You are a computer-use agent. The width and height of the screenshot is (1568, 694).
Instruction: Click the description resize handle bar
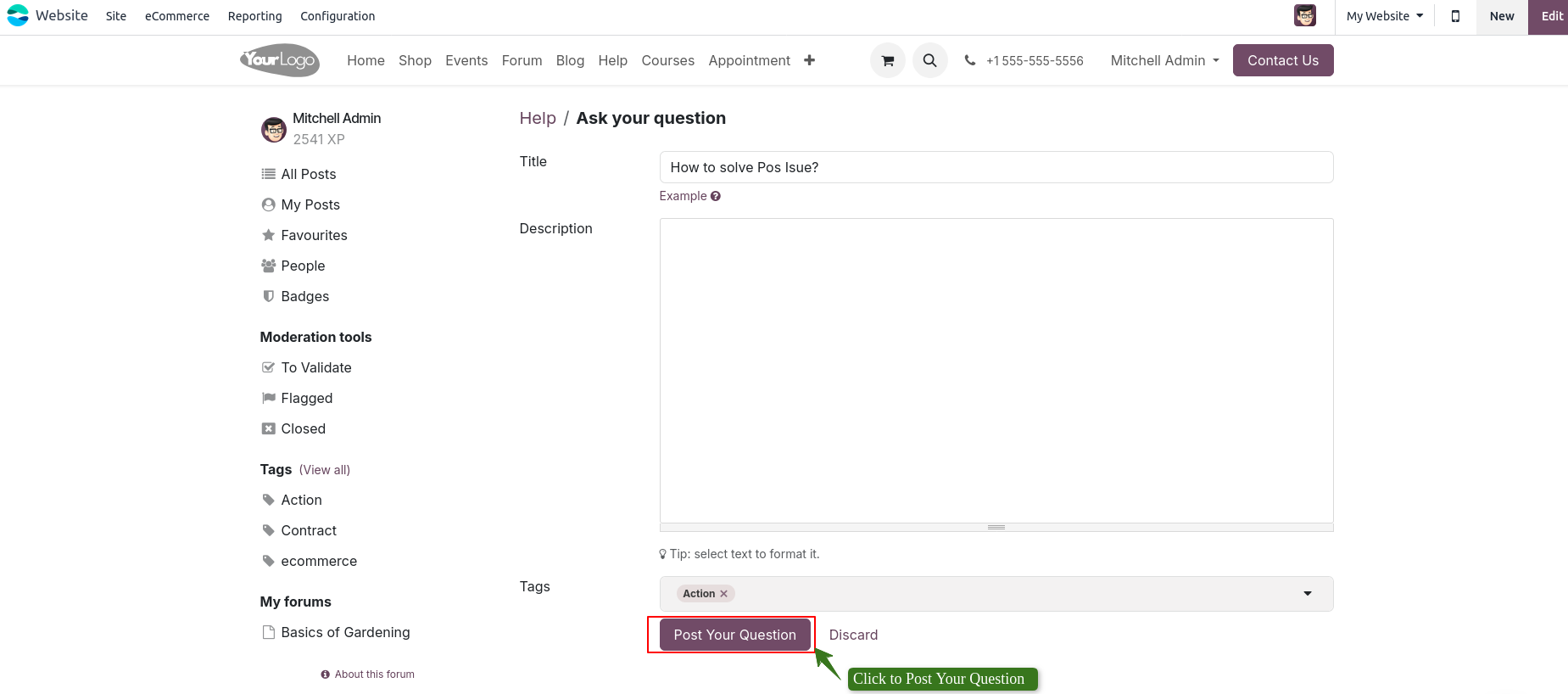[996, 528]
